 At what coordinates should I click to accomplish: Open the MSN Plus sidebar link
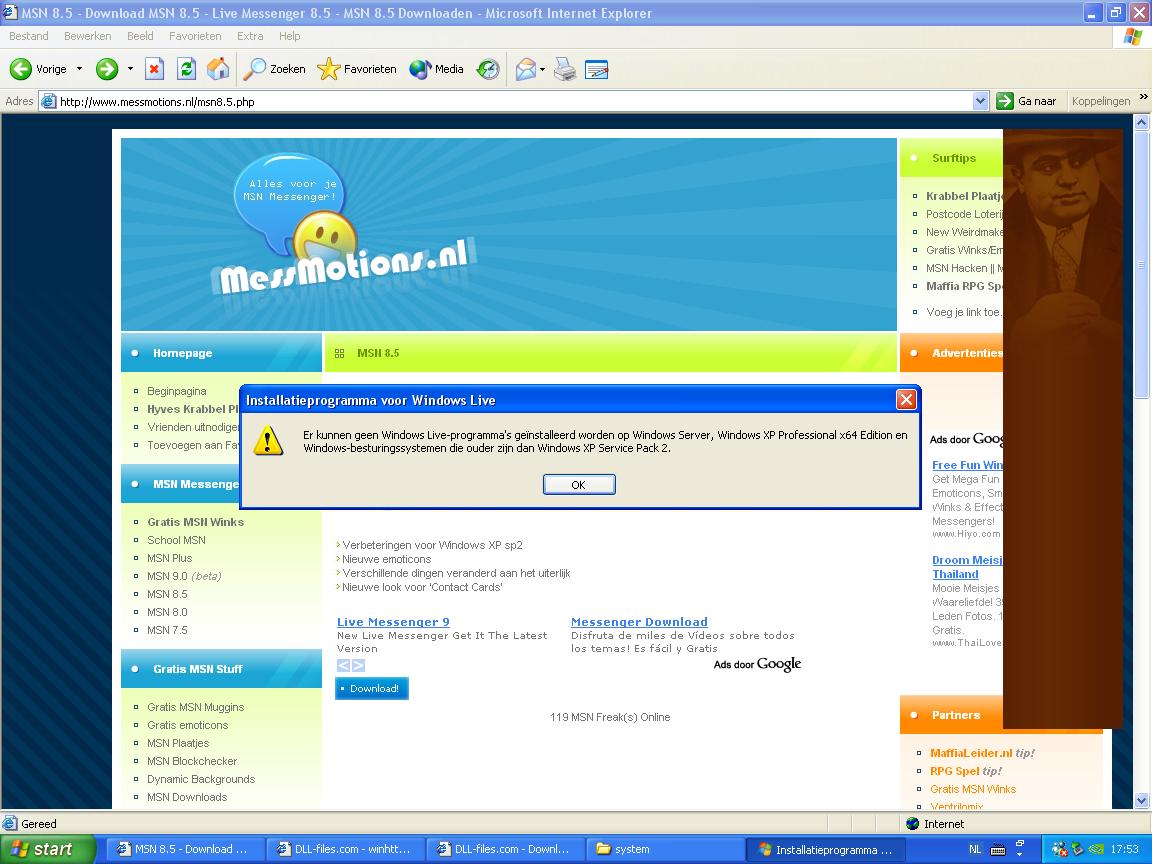pos(170,558)
